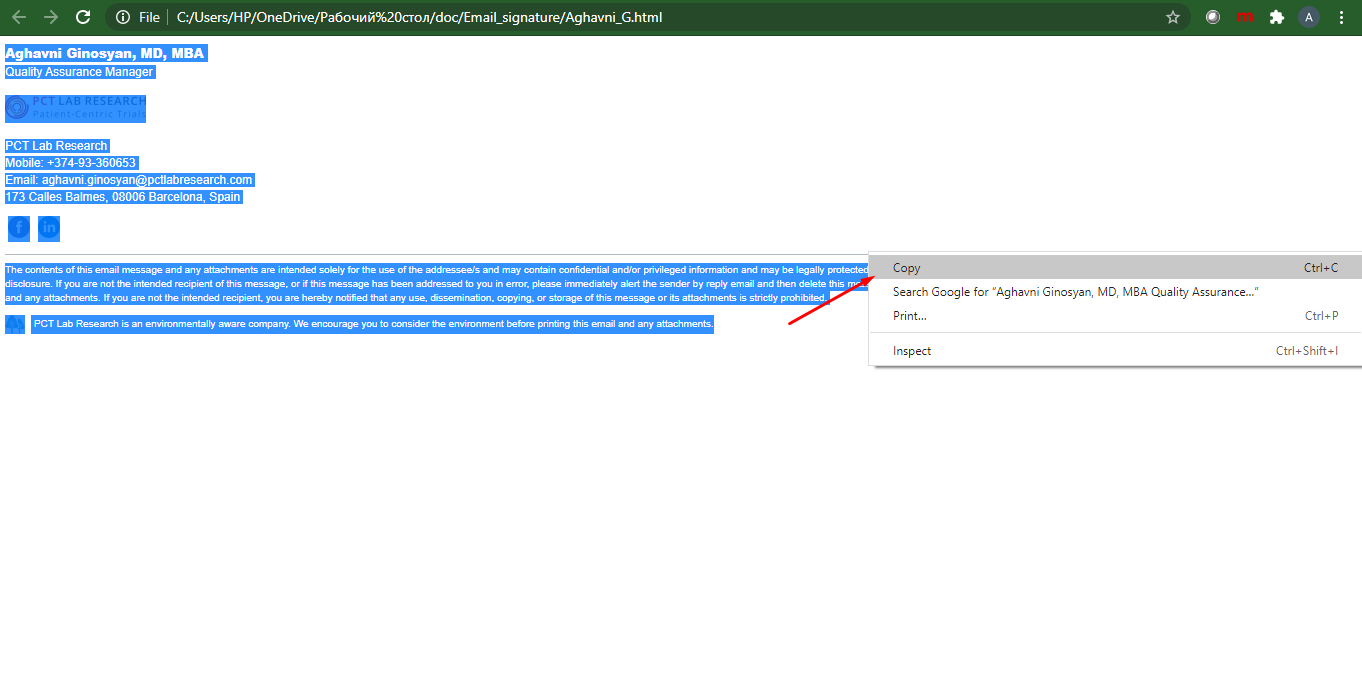The height and width of the screenshot is (686, 1362).
Task: Open site information icon beside File
Action: (123, 17)
